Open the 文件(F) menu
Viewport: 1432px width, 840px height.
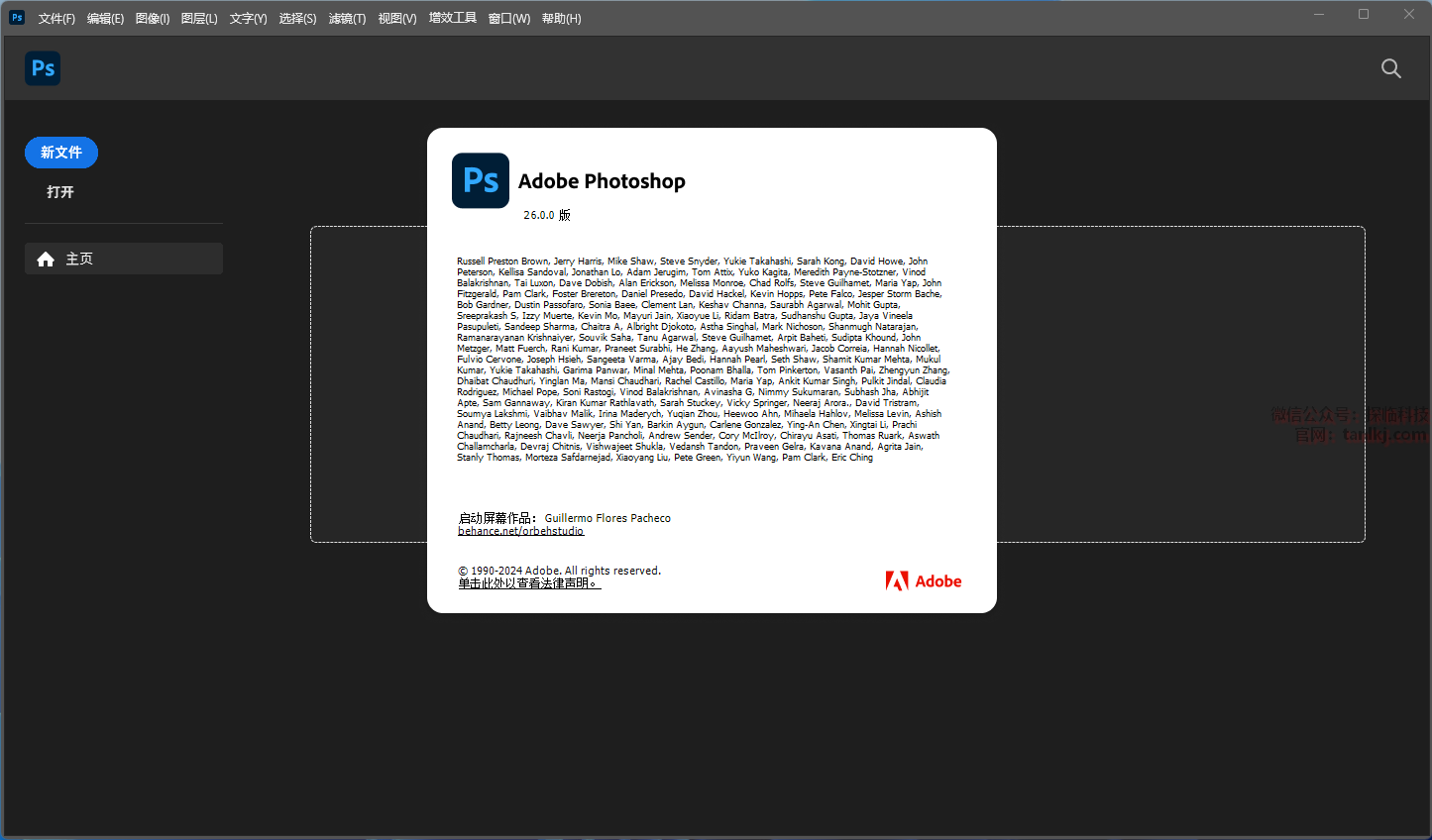click(56, 19)
